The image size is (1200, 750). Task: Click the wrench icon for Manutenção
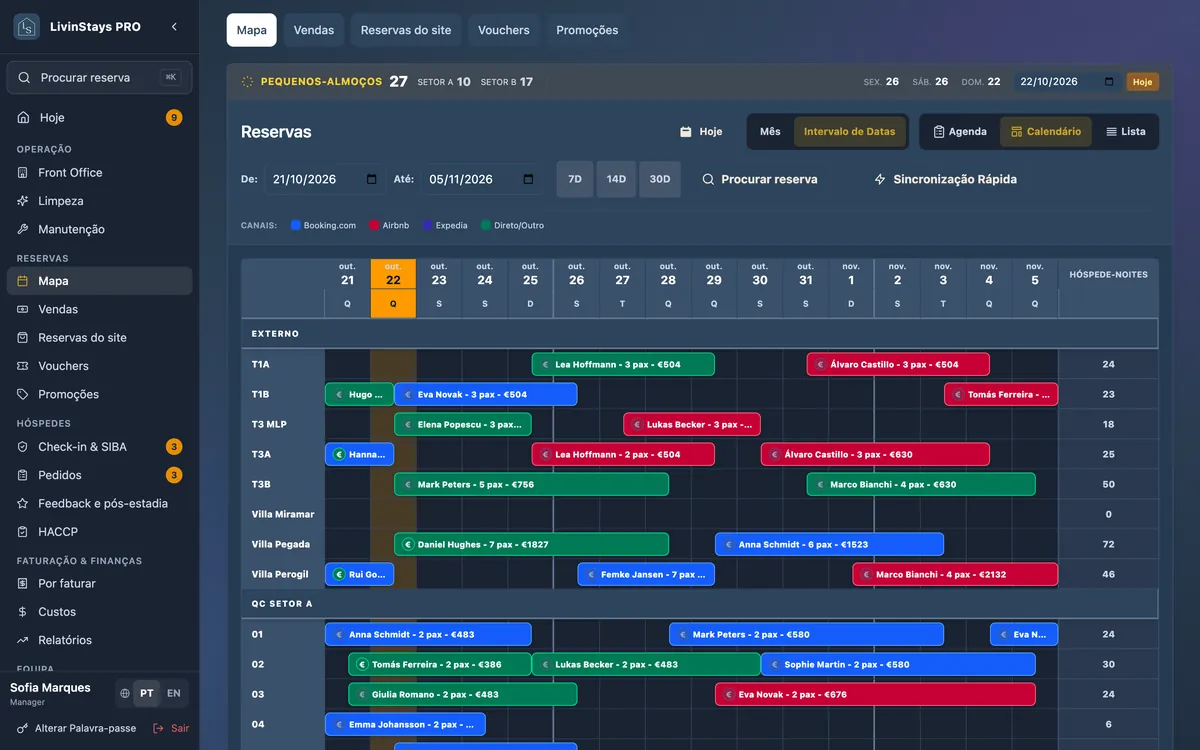23,229
